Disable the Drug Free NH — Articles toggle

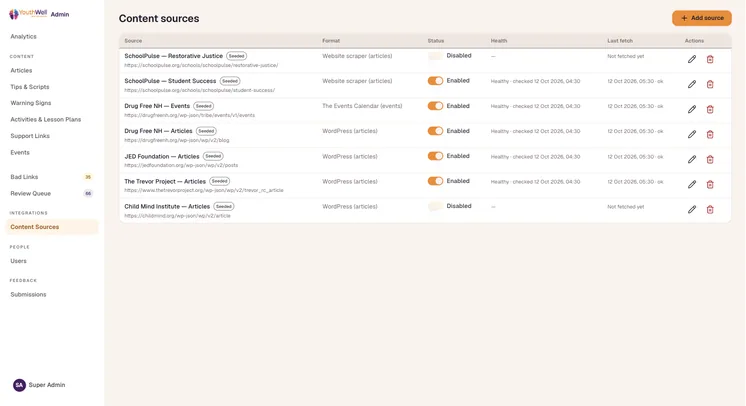pyautogui.click(x=435, y=131)
